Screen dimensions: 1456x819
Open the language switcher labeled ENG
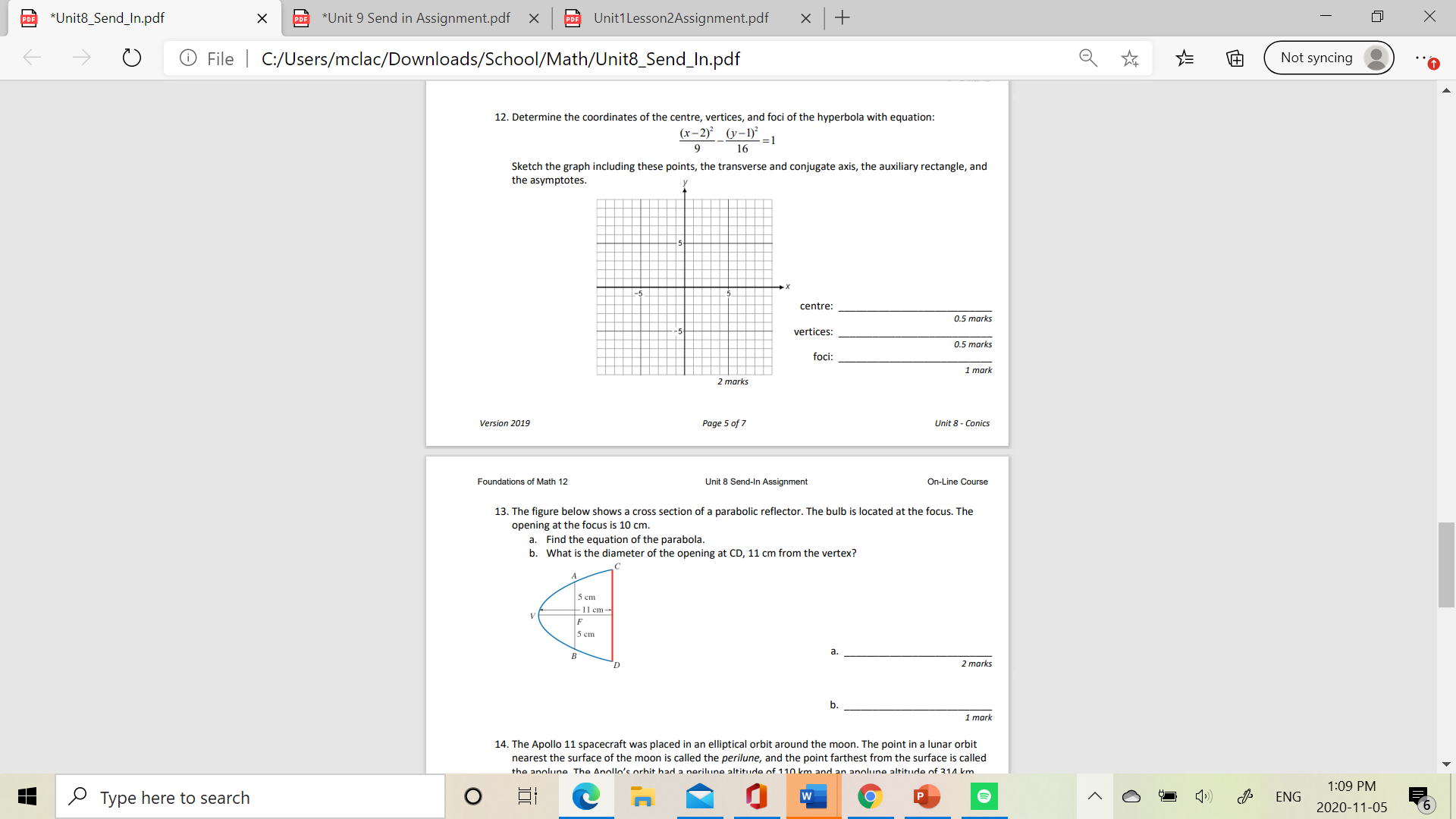point(1288,796)
